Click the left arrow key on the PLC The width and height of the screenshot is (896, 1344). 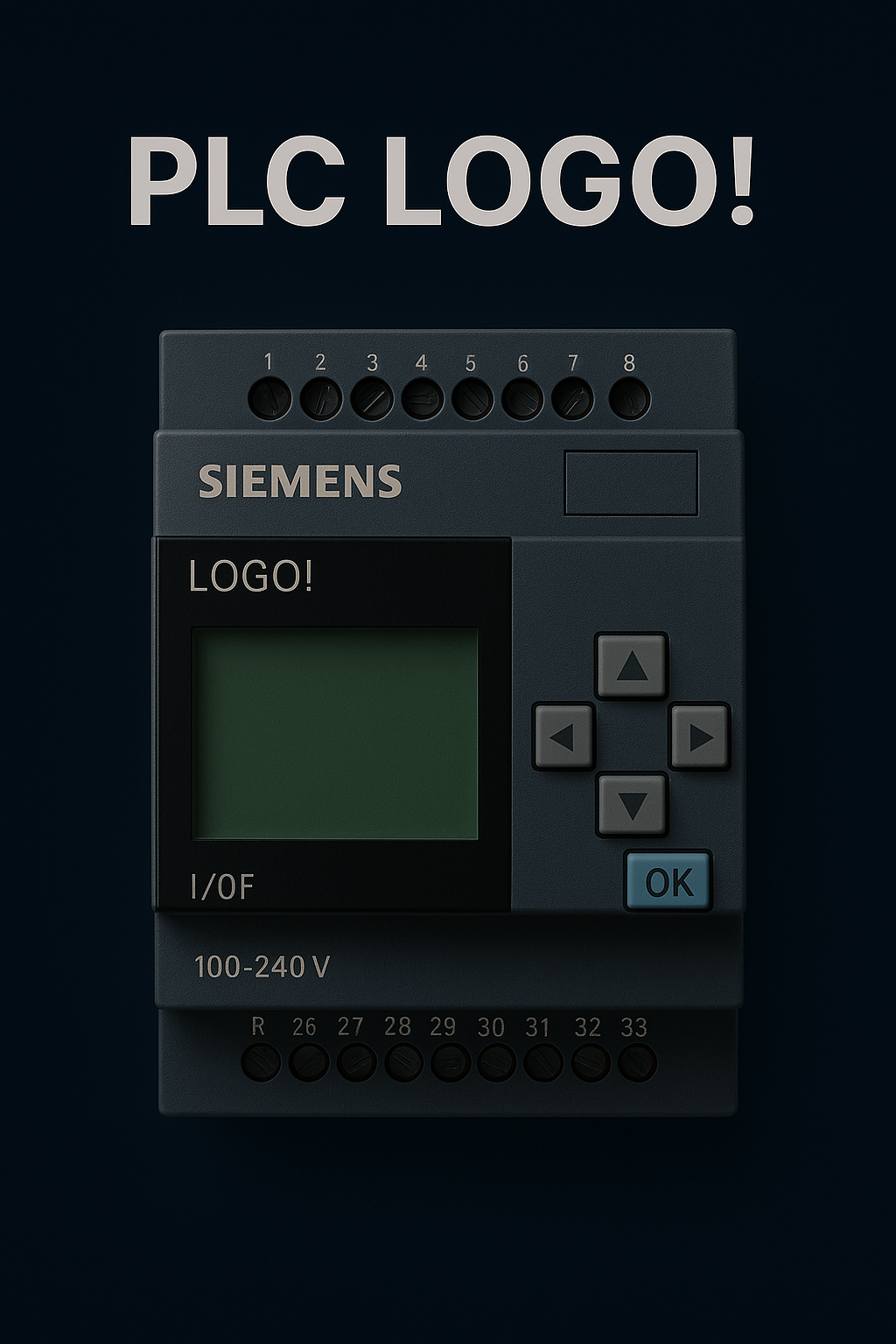pyautogui.click(x=563, y=736)
